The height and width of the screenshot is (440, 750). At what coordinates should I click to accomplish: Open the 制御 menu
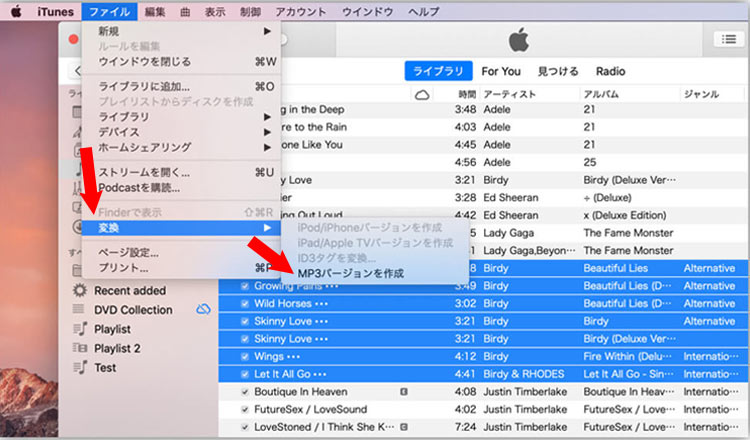click(x=250, y=11)
